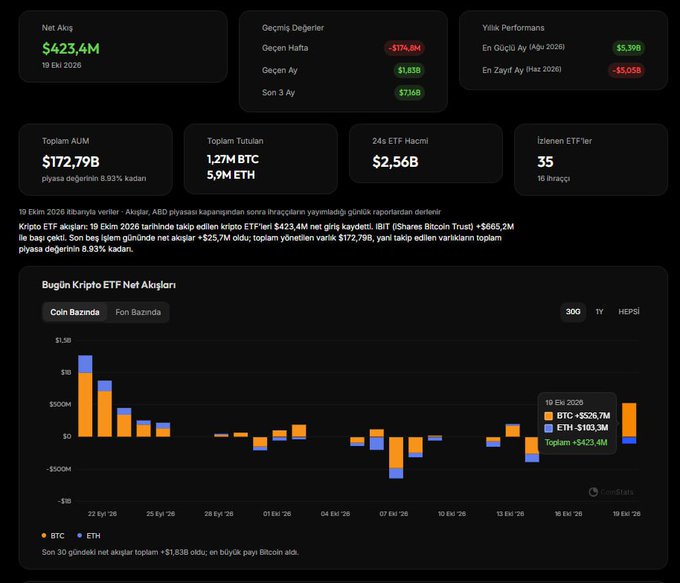
Task: Toggle the BTC legend entry
Action: tap(53, 536)
